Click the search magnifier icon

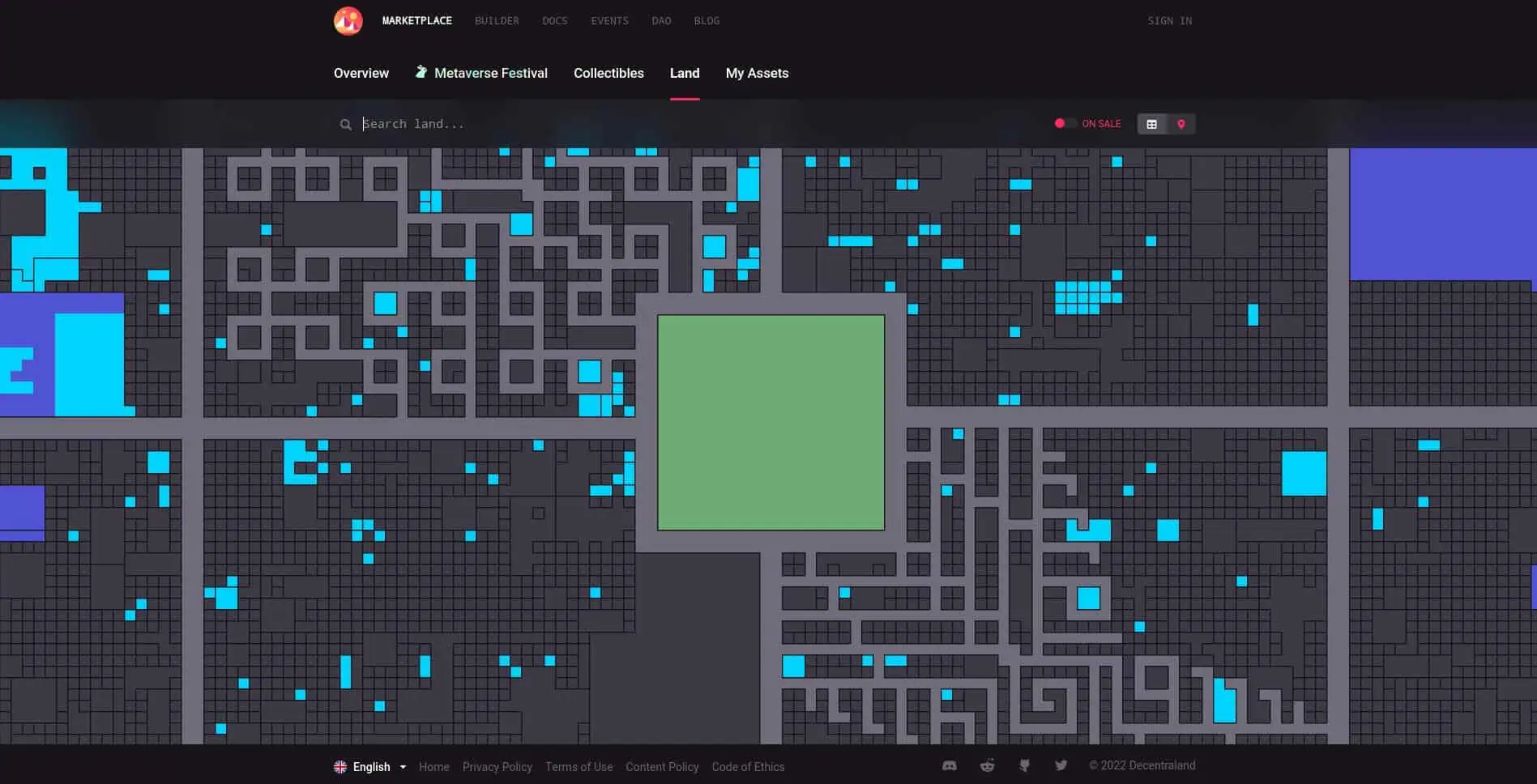(346, 124)
